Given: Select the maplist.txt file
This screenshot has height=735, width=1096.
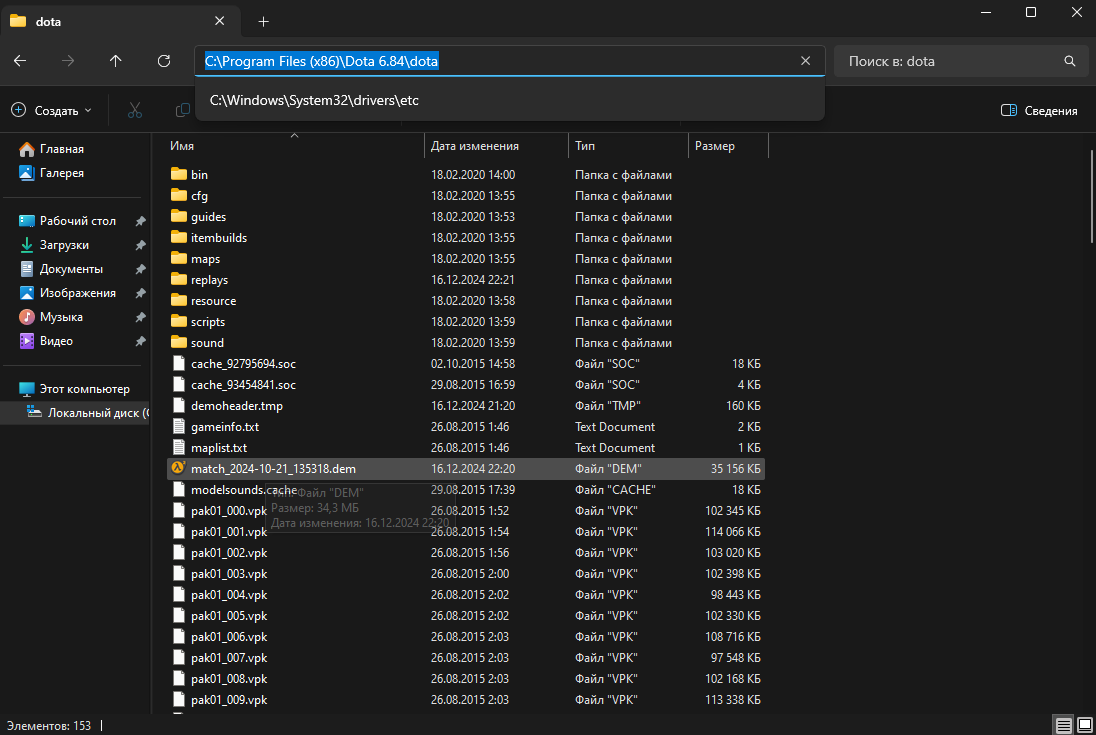Looking at the screenshot, I should tap(219, 447).
